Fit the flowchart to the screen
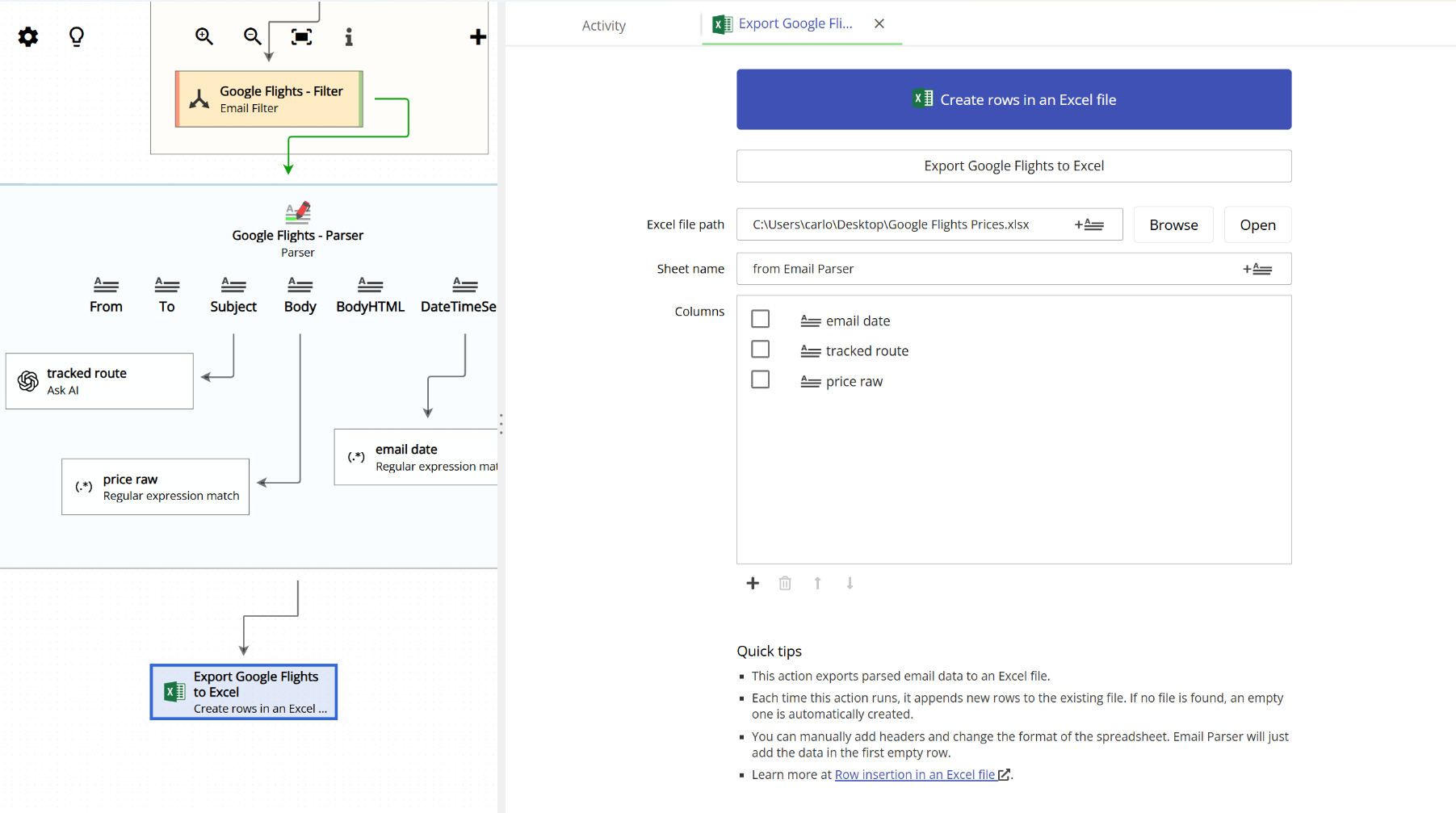Image resolution: width=1456 pixels, height=813 pixels. [x=300, y=36]
